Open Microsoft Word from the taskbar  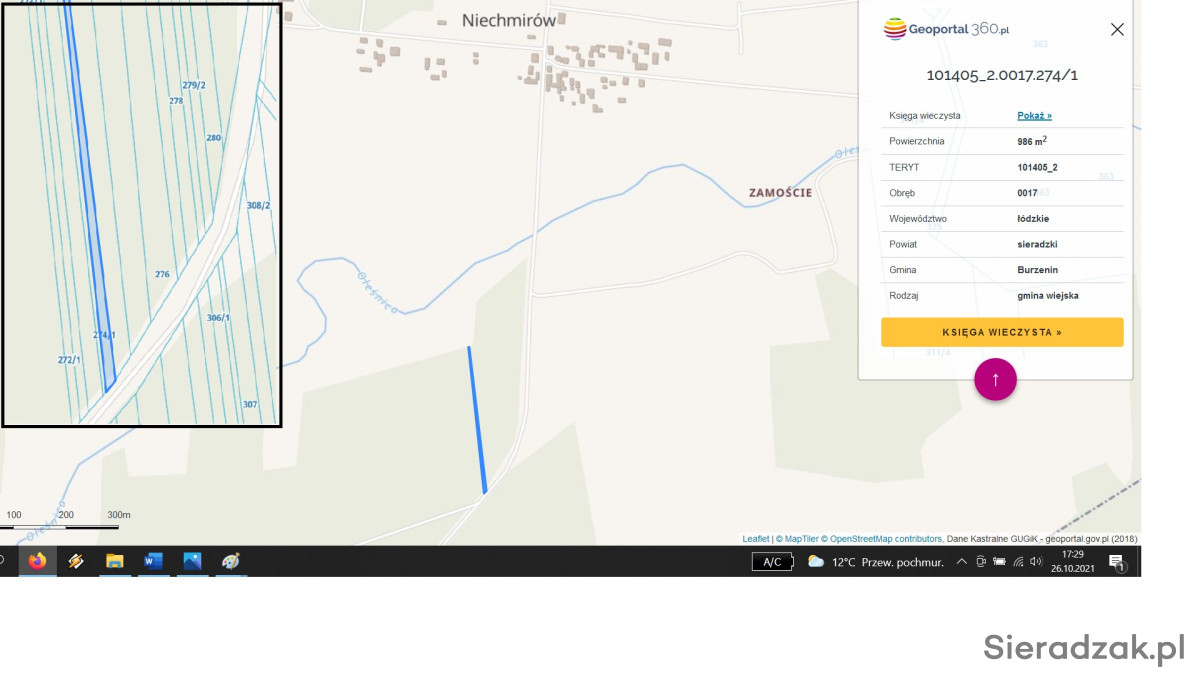pyautogui.click(x=153, y=561)
